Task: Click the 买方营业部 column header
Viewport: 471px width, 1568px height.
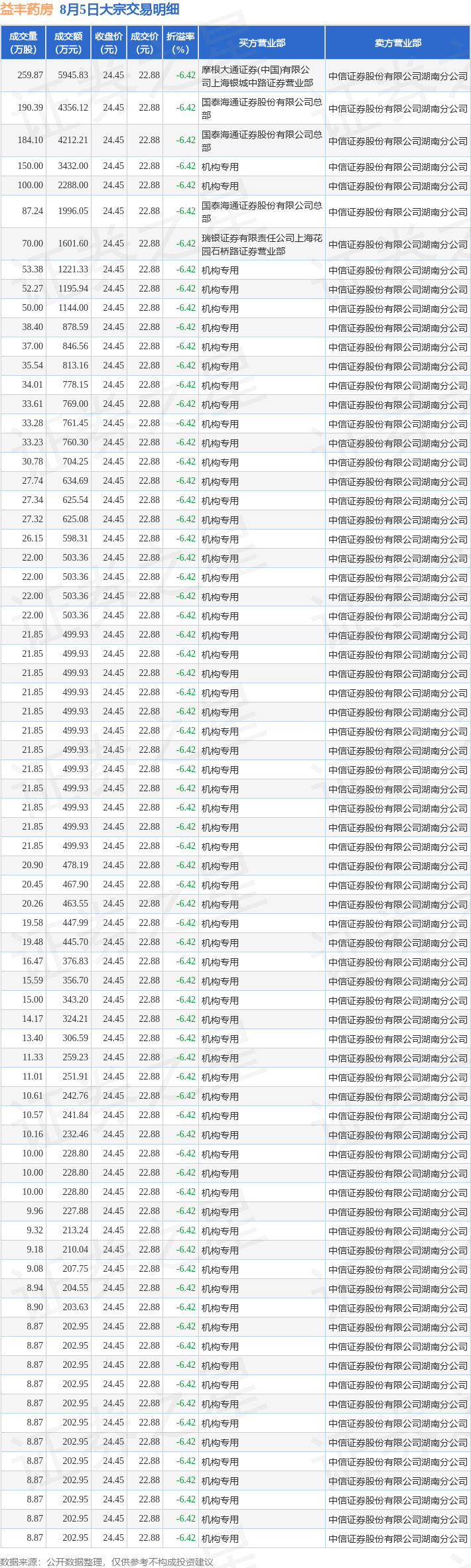Action: click(262, 43)
